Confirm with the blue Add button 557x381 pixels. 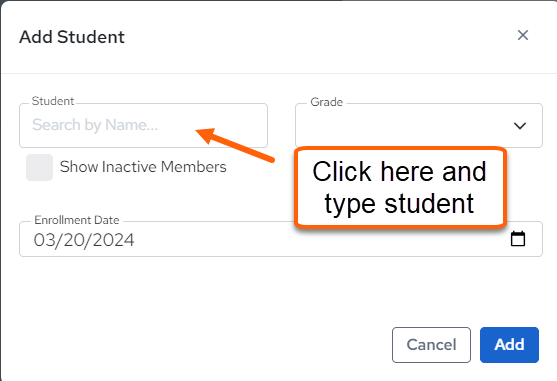coord(509,345)
